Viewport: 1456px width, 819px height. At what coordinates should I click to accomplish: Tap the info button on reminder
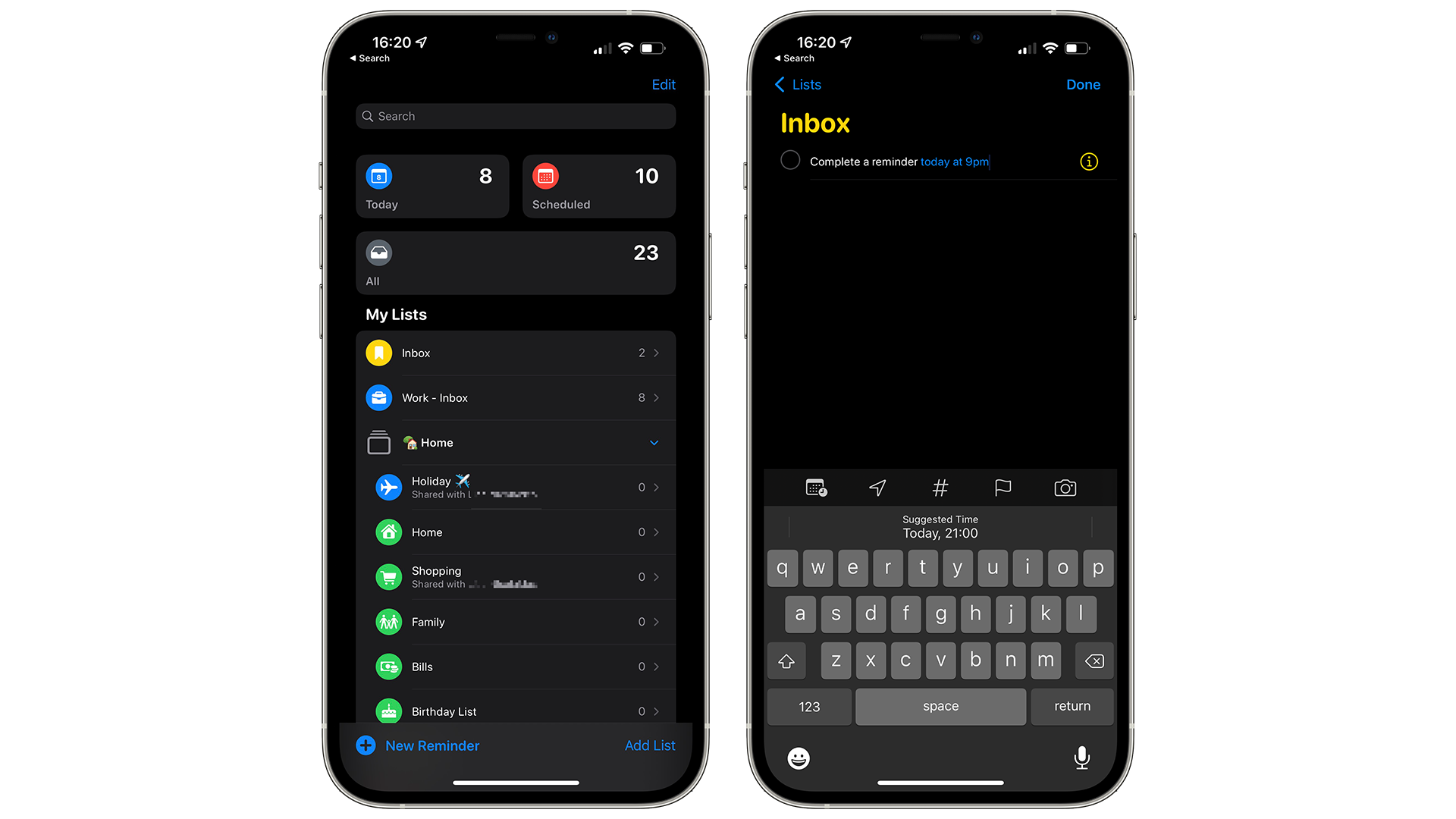[x=1088, y=162]
